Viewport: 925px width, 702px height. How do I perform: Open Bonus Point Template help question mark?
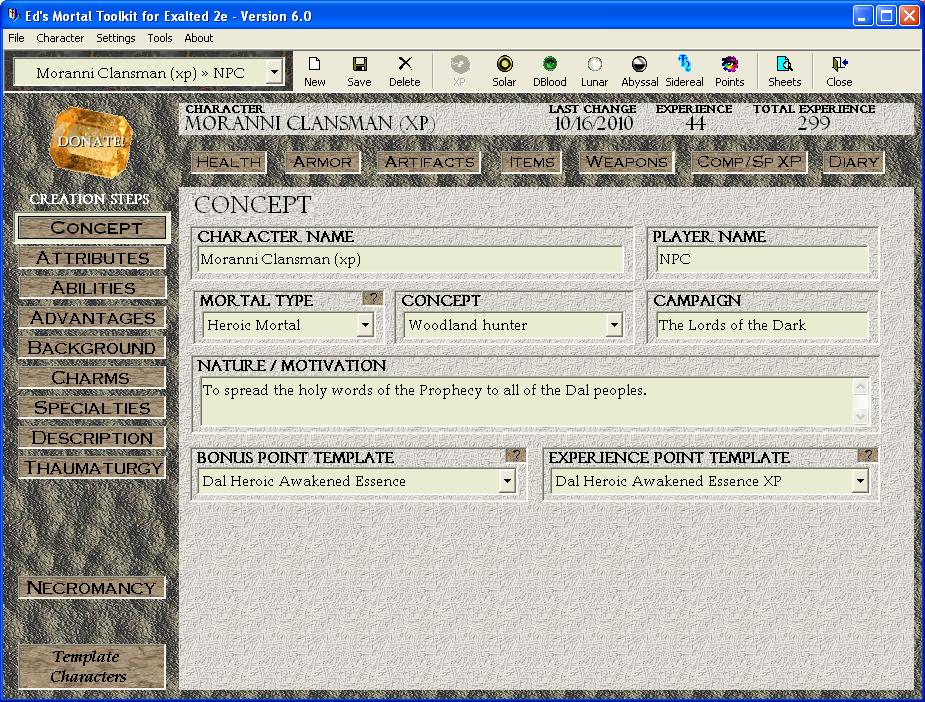(516, 455)
